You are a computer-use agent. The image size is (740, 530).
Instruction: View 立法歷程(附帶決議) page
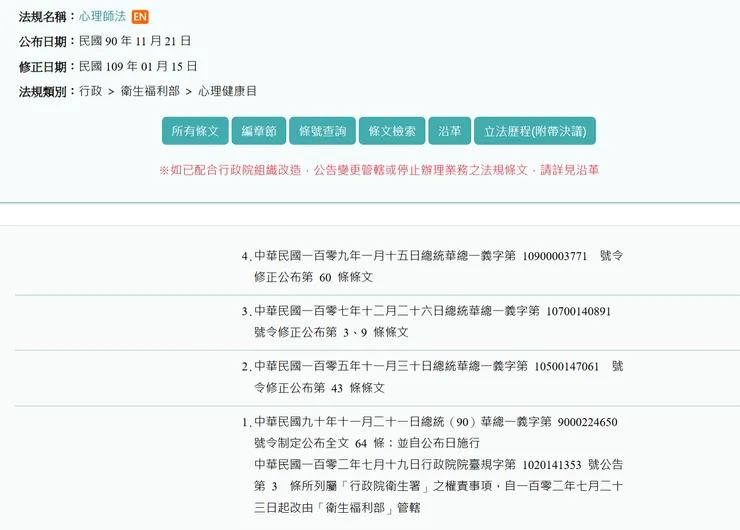(534, 131)
